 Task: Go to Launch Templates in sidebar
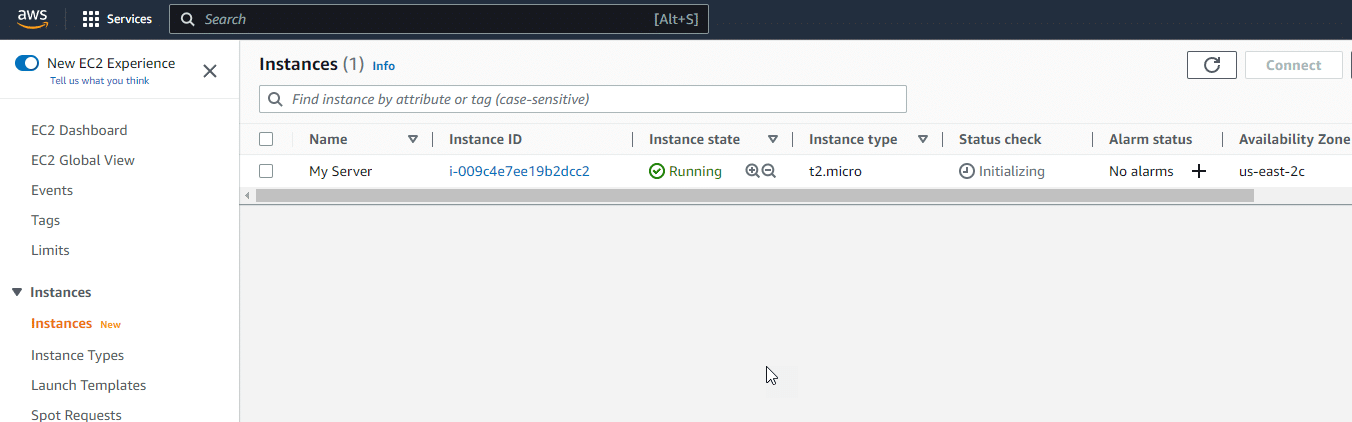(88, 385)
